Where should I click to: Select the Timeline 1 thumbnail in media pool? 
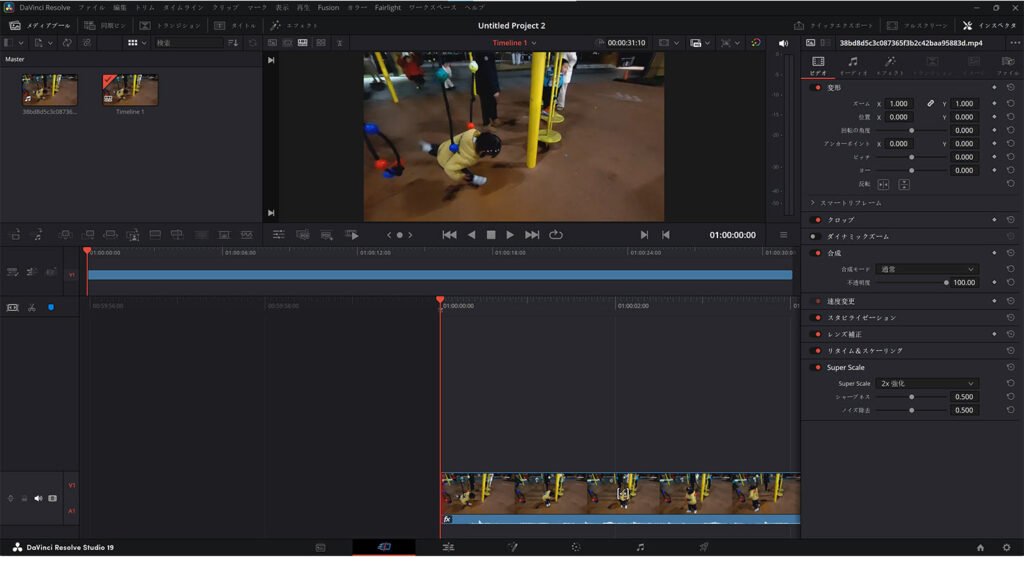(130, 89)
